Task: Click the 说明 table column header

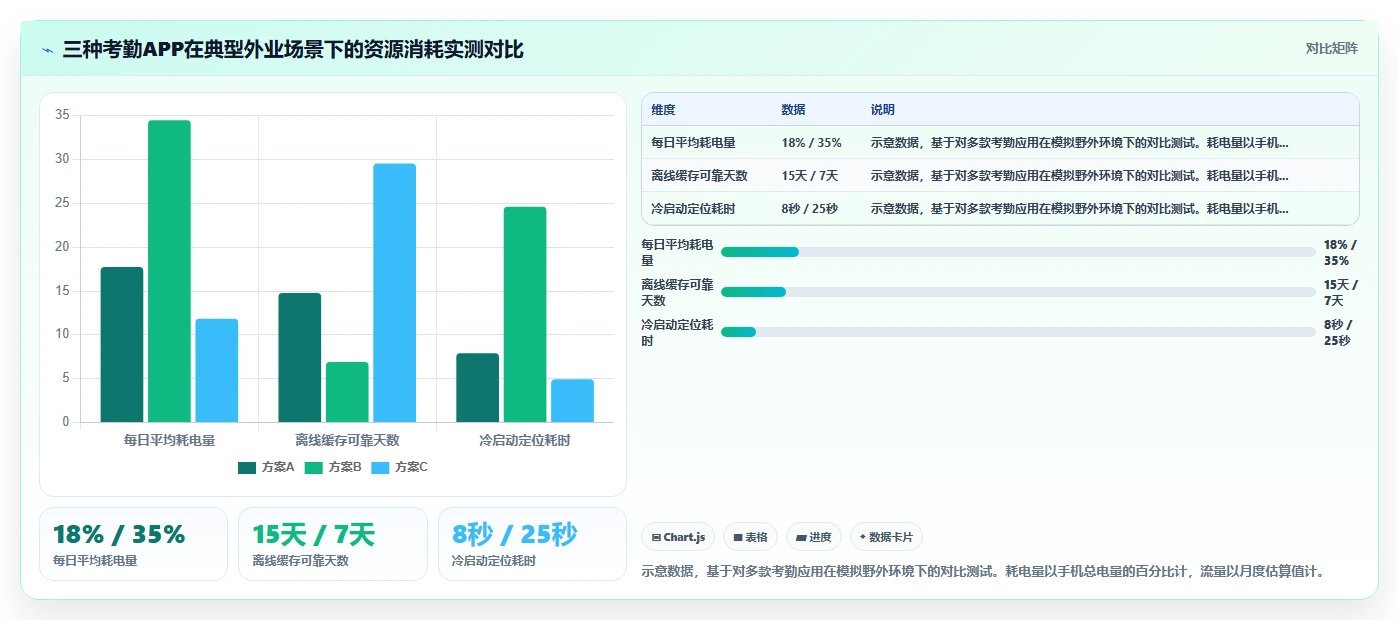Action: click(883, 110)
